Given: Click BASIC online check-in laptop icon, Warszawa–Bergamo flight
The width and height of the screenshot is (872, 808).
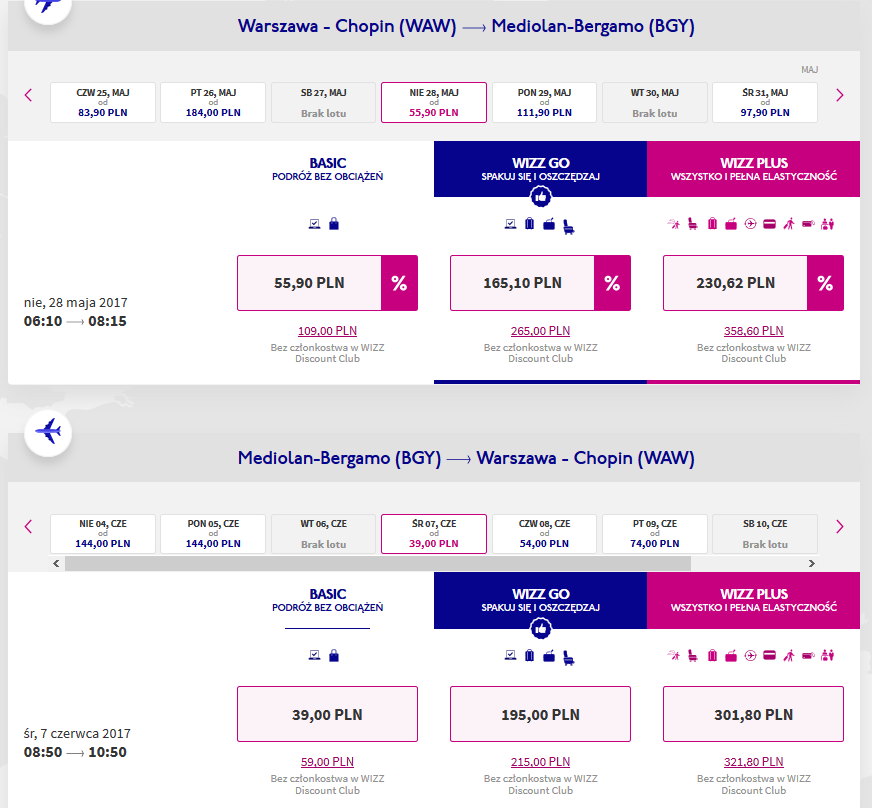Looking at the screenshot, I should coord(315,224).
